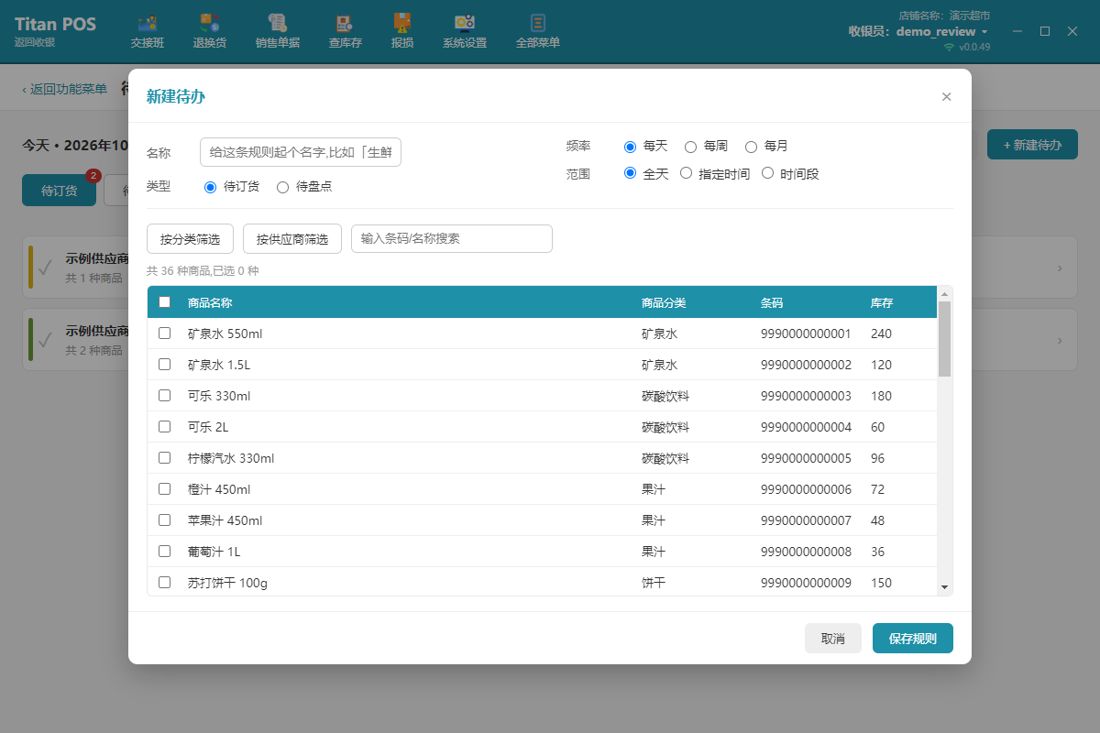
Task: Click the 按供应商筛选 filter button
Action: 292,239
